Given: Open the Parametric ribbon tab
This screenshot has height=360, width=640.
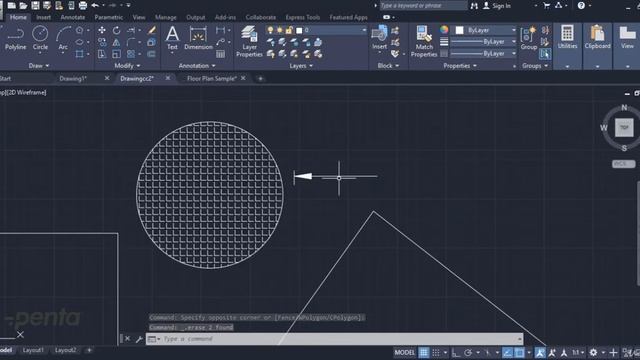Looking at the screenshot, I should click(x=109, y=17).
